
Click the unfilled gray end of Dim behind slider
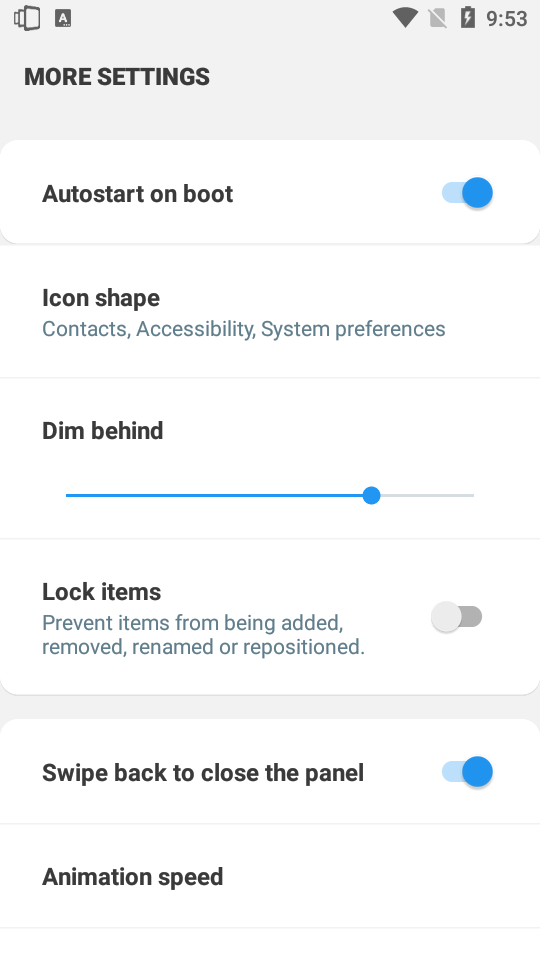pos(427,495)
